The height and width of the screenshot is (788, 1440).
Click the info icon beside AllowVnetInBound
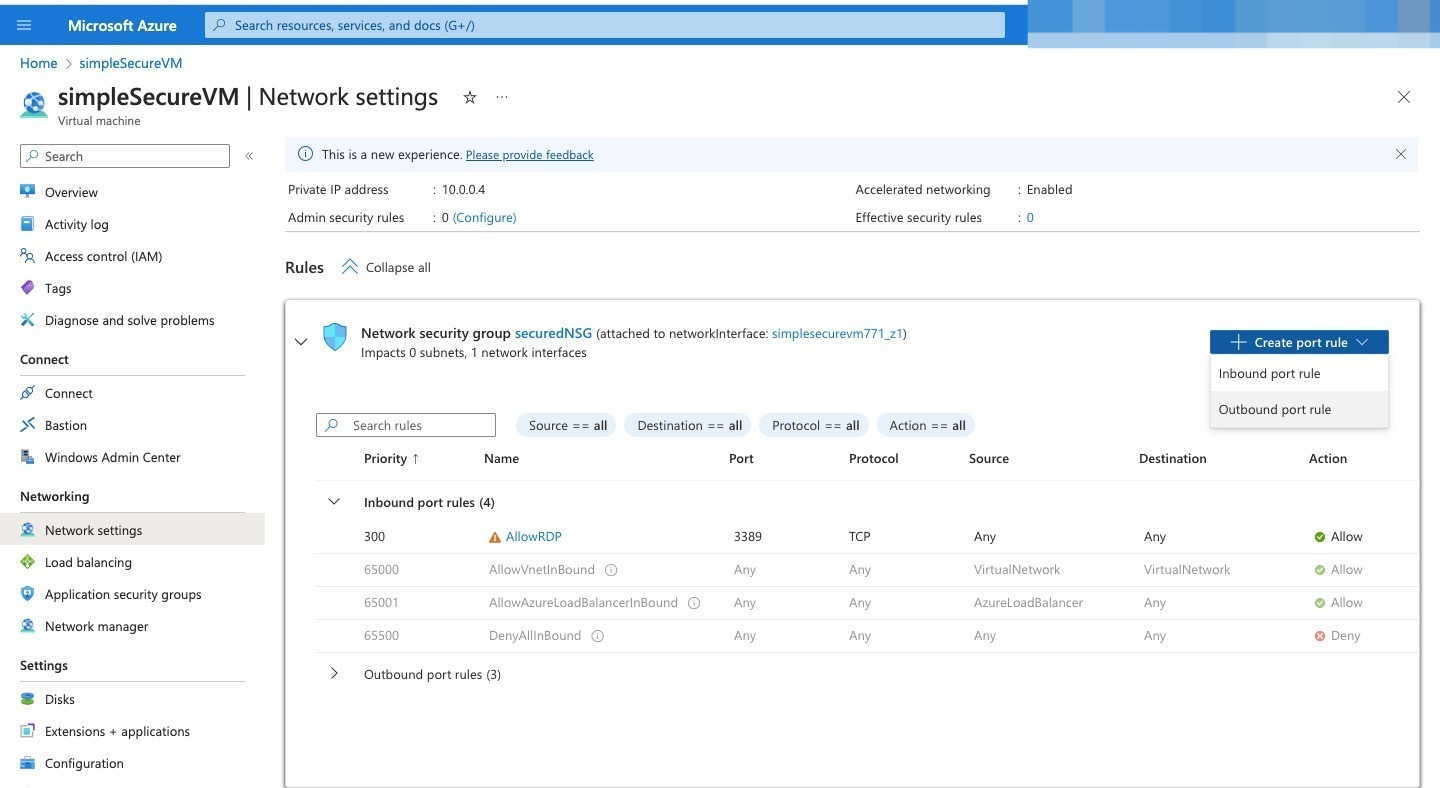[x=611, y=570]
